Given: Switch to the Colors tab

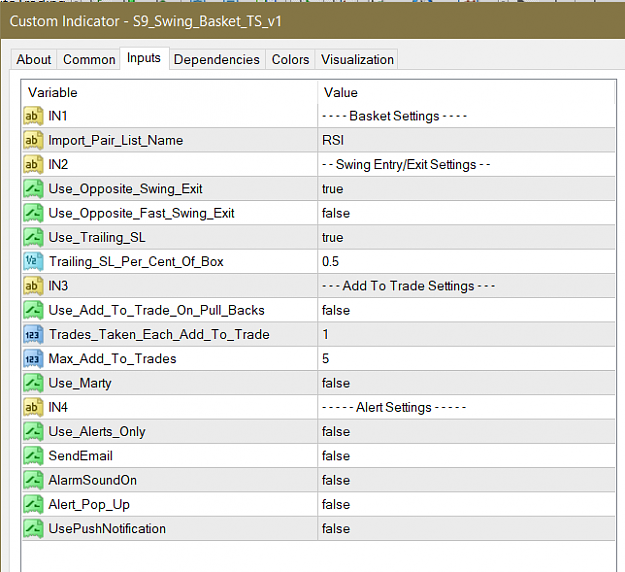Looking at the screenshot, I should [x=290, y=59].
